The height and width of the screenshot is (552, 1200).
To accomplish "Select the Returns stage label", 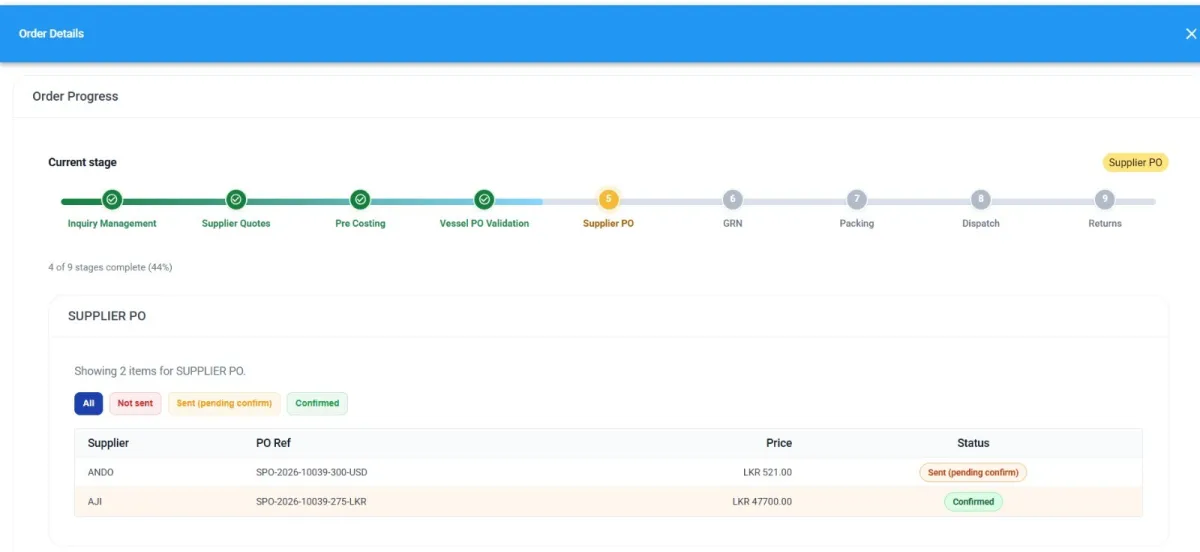I will click(1105, 224).
